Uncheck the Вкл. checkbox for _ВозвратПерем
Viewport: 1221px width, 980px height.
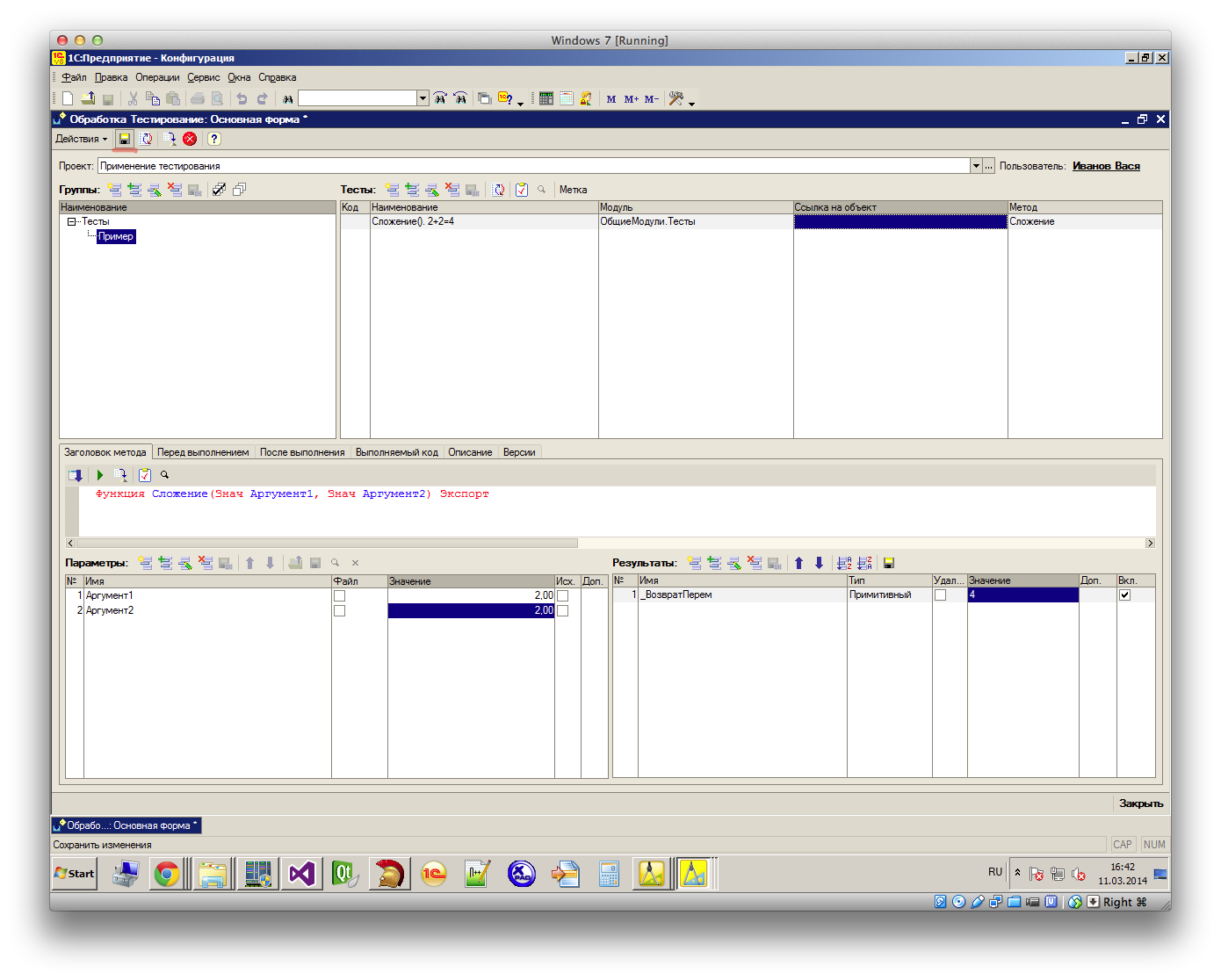coord(1124,595)
